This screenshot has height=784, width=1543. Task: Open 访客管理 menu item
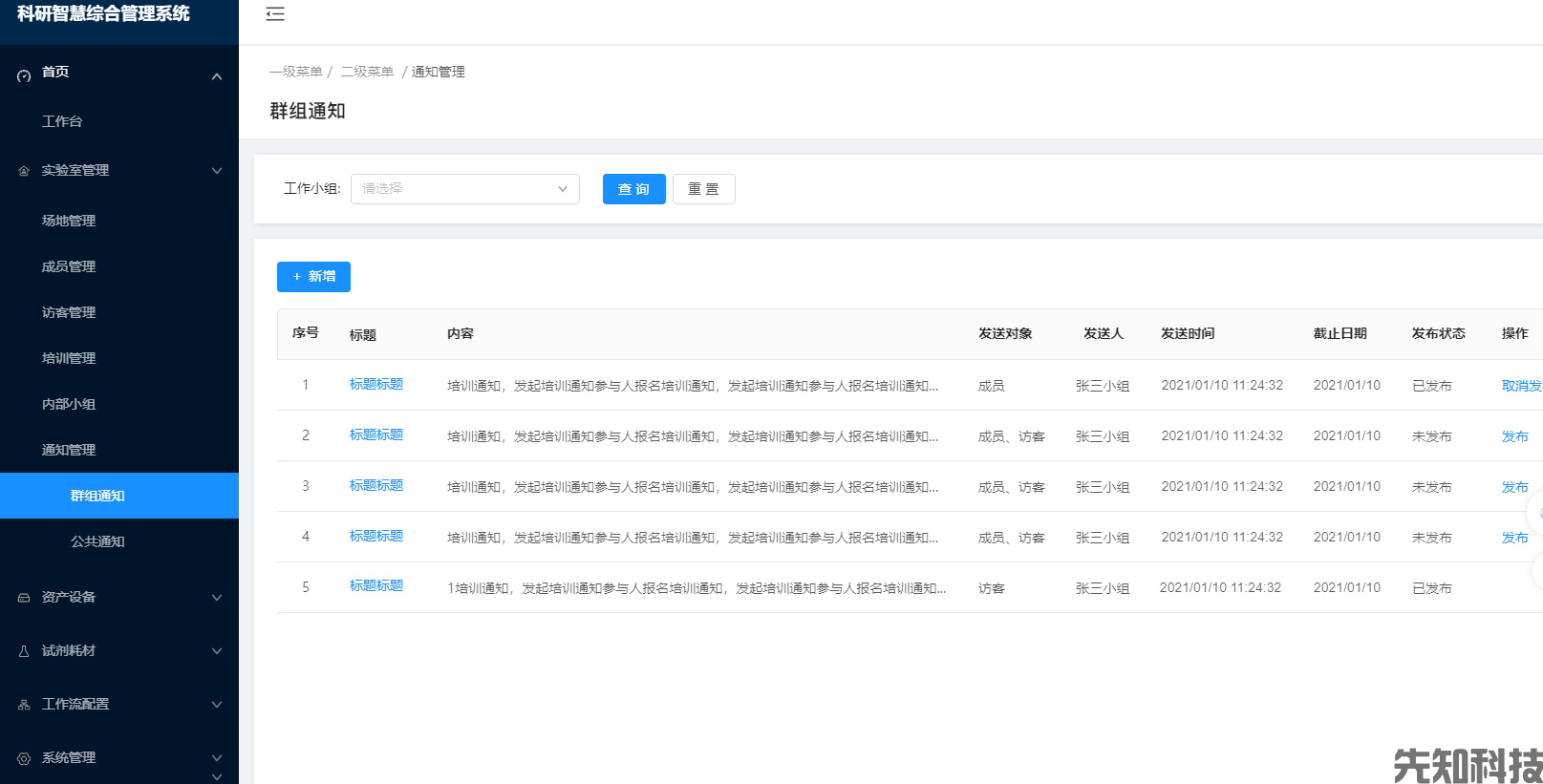point(69,312)
